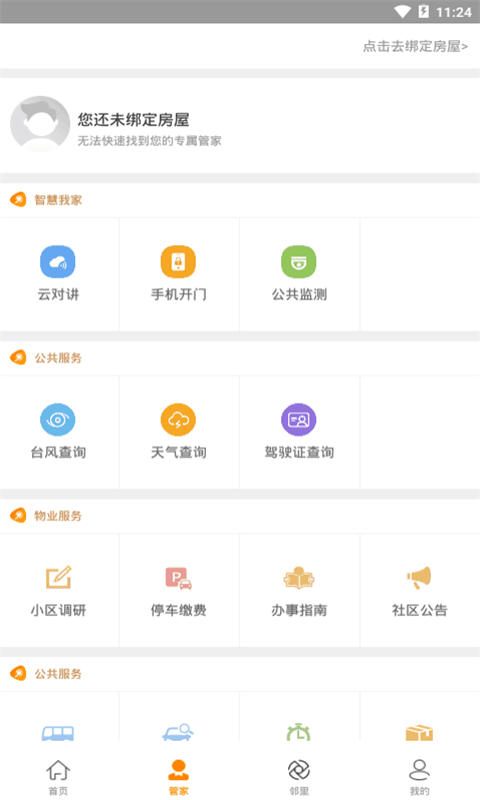Image resolution: width=480 pixels, height=800 pixels.
Task: Tap the 智慧我家 section header
Action: (x=58, y=200)
